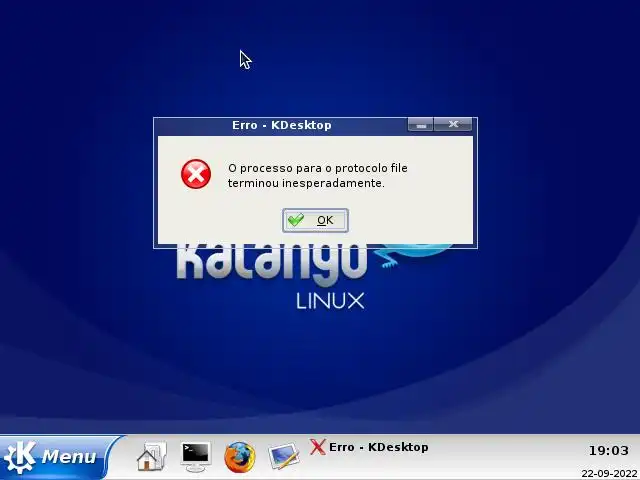Viewport: 640px width, 480px height.
Task: Open the Home folder icon
Action: (151, 456)
